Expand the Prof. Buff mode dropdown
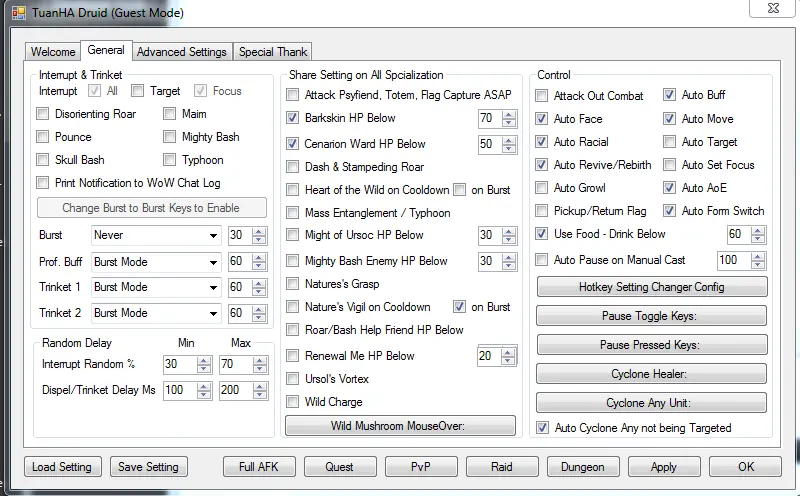The width and height of the screenshot is (800, 496). pyautogui.click(x=156, y=262)
